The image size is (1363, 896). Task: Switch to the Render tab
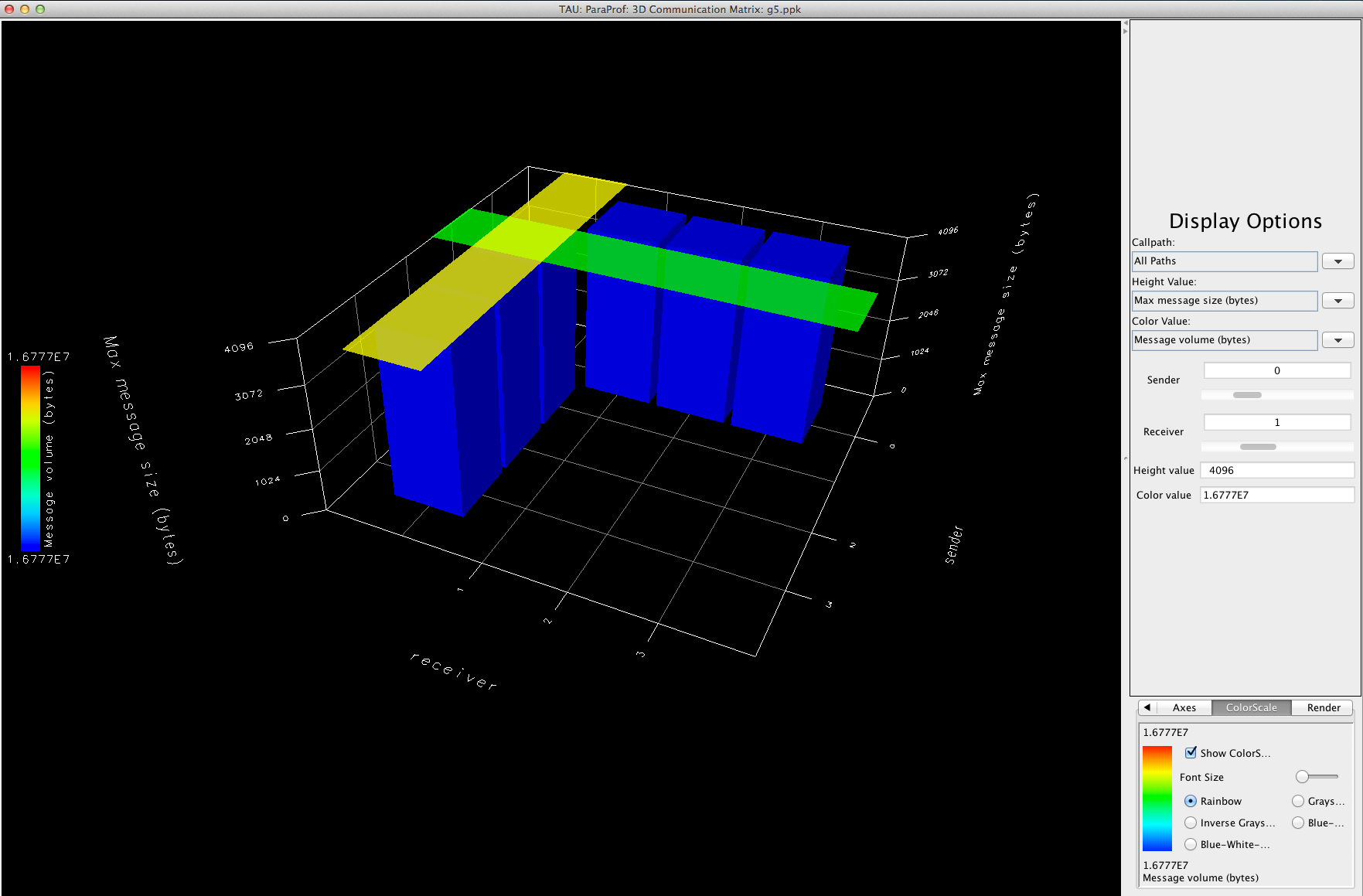(1323, 707)
